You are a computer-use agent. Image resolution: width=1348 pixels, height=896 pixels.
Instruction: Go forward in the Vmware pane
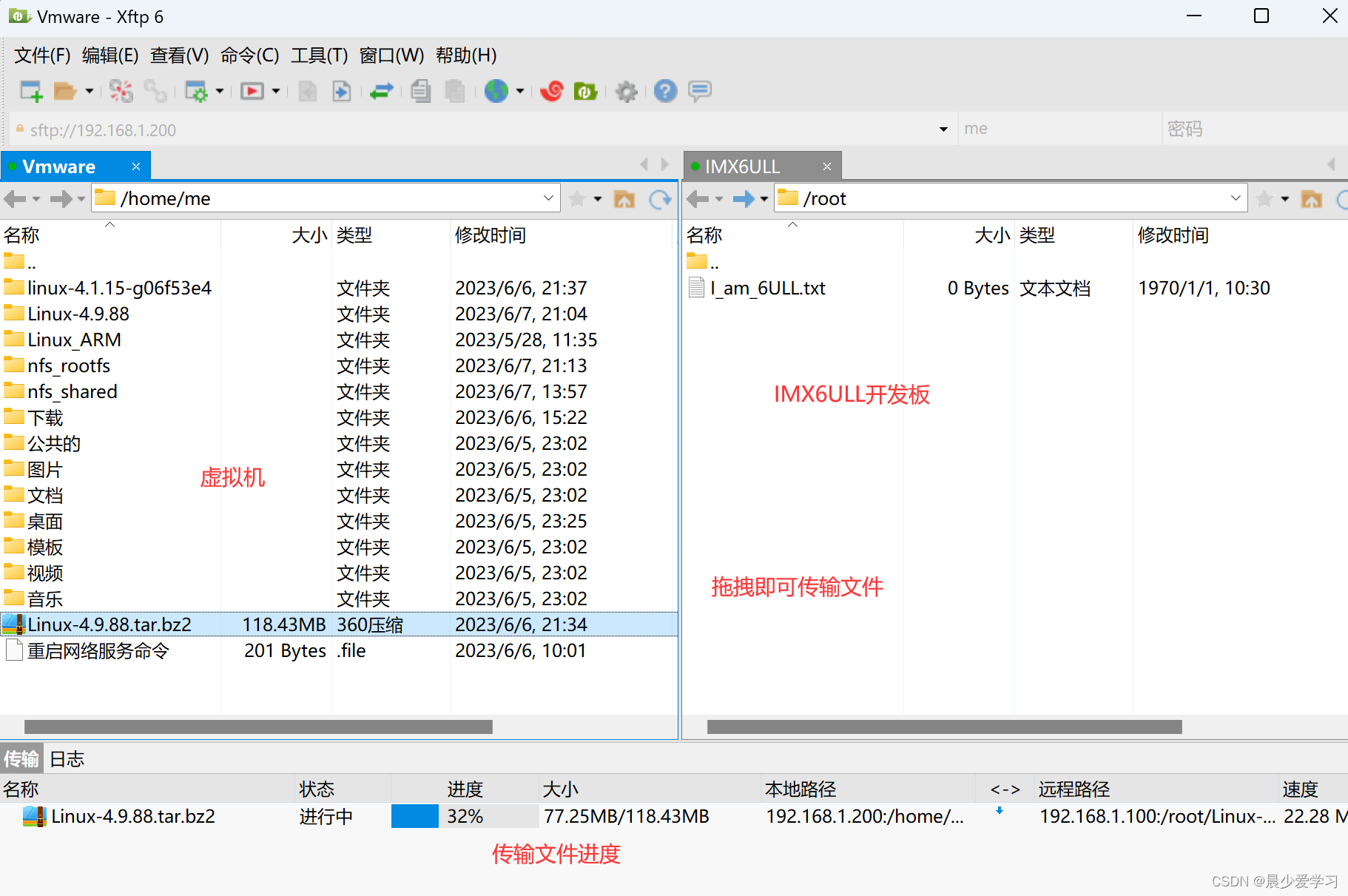point(61,198)
